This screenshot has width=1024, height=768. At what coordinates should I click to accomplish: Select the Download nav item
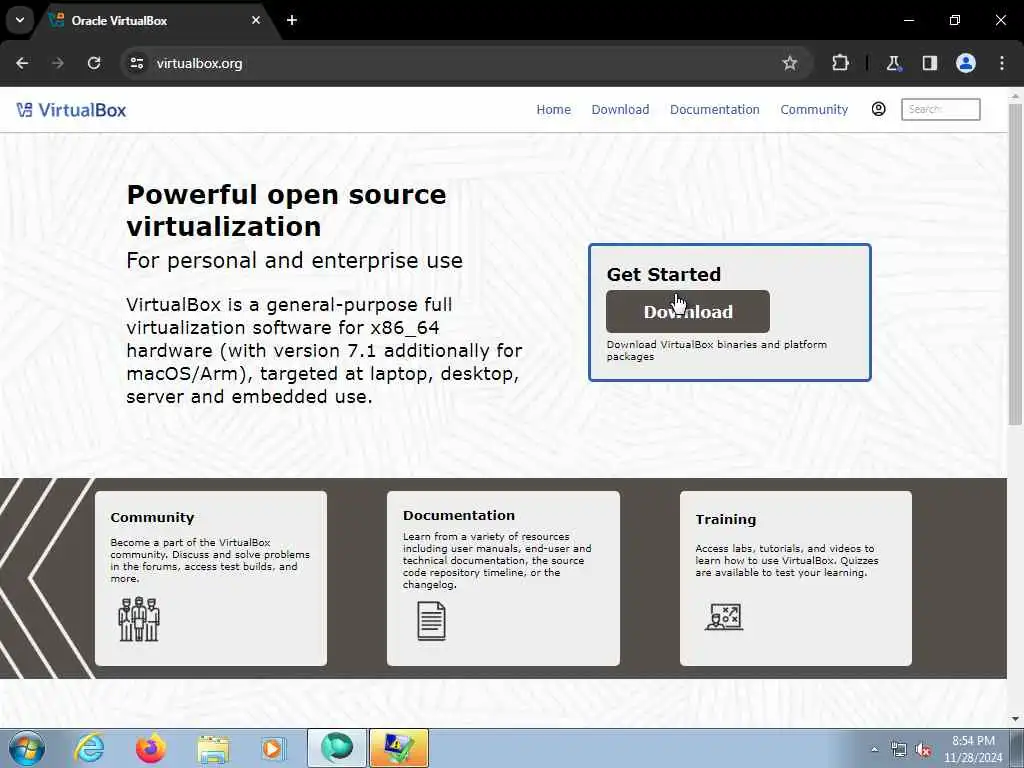click(x=620, y=110)
